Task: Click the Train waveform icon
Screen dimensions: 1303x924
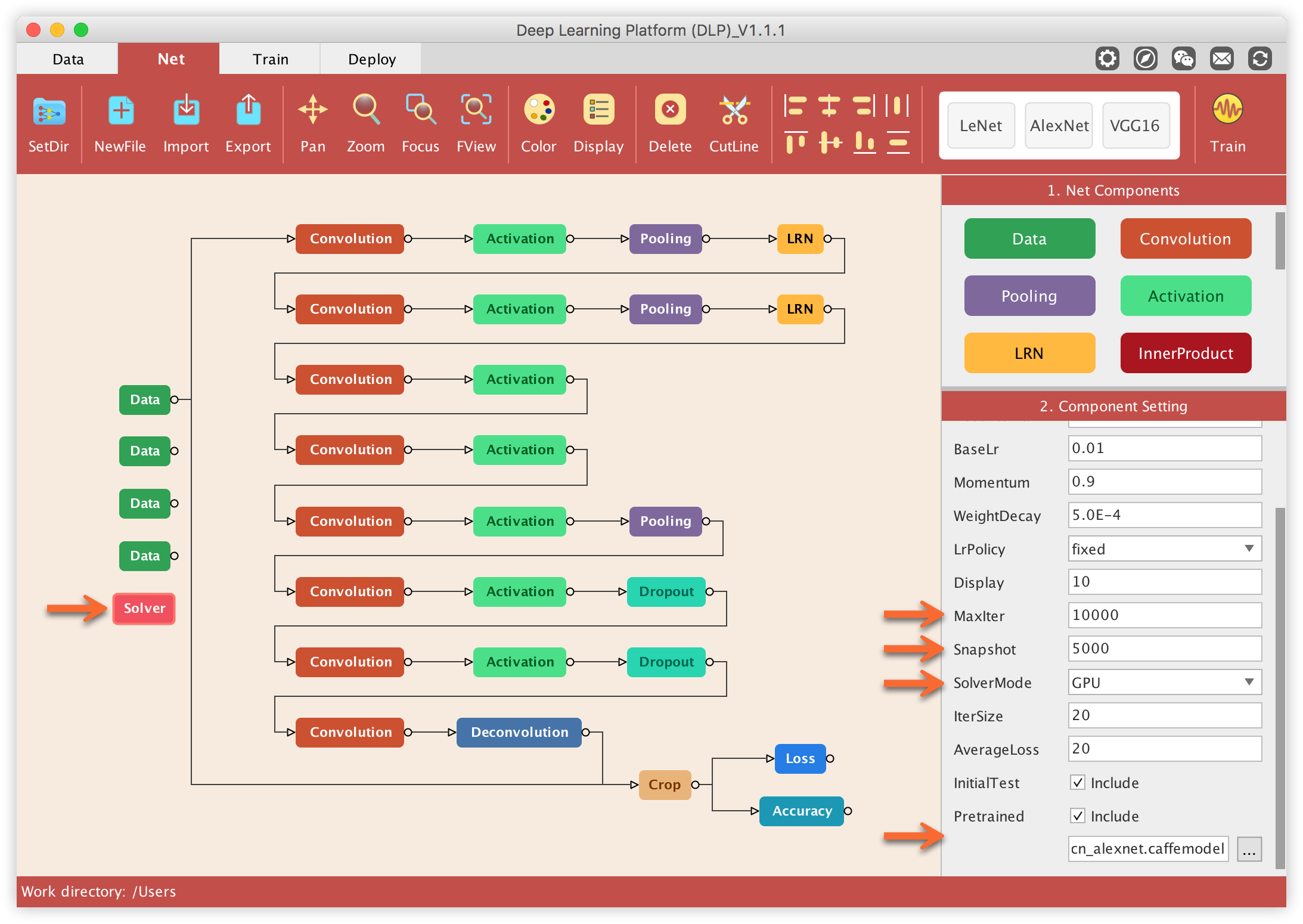Action: click(1227, 111)
